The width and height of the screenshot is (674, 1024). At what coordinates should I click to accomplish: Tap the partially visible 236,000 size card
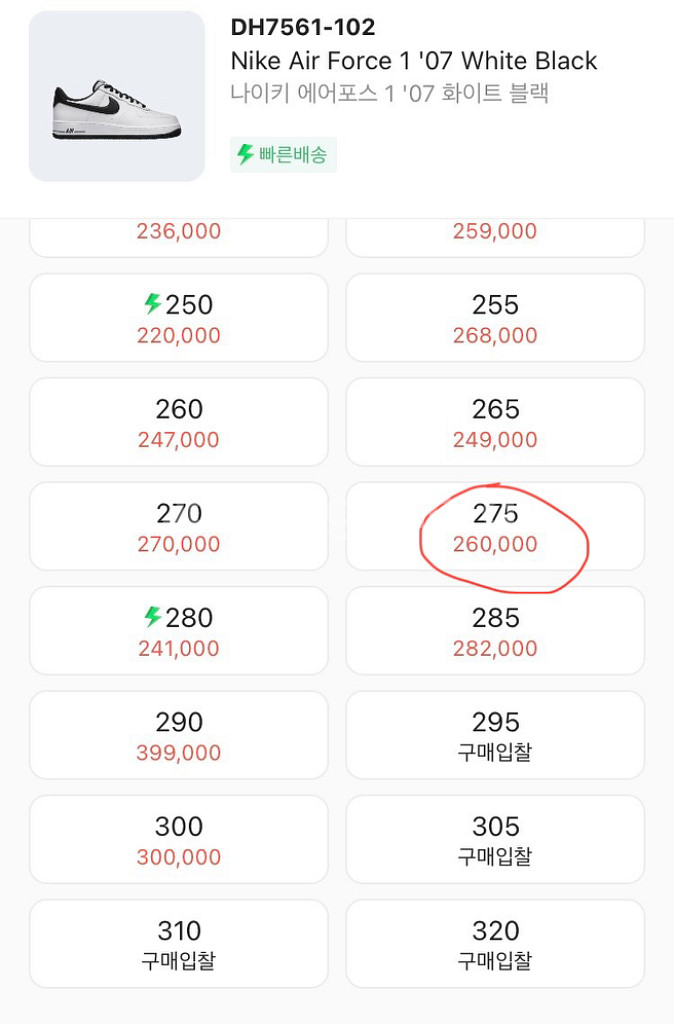pyautogui.click(x=179, y=238)
